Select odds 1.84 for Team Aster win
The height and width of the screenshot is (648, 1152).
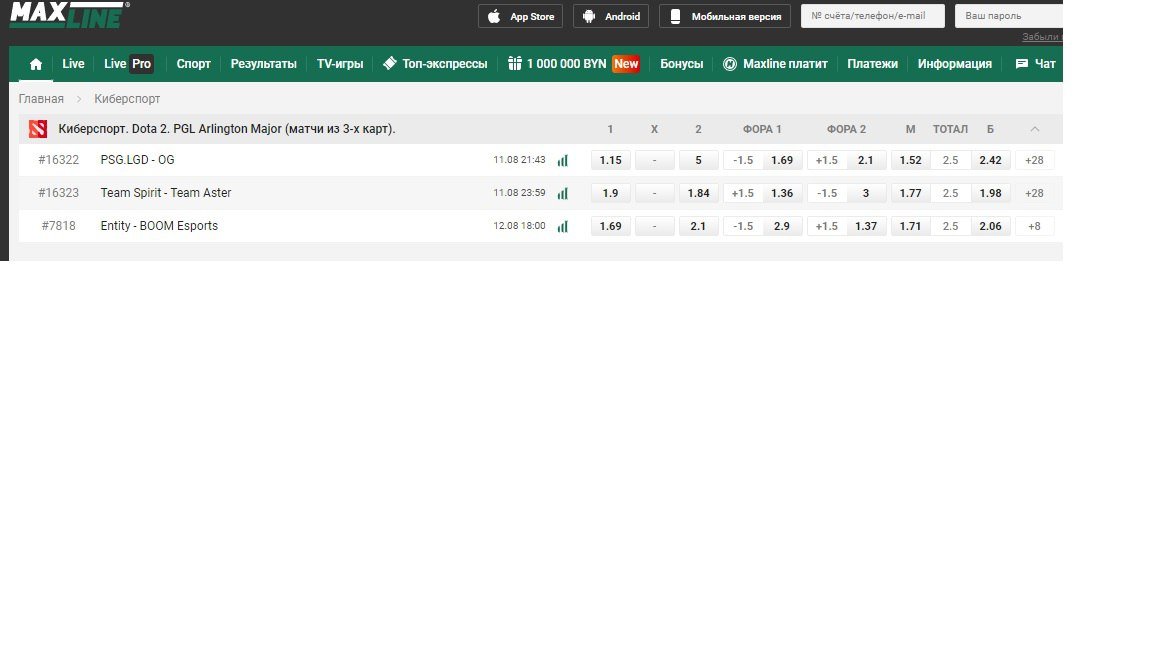pyautogui.click(x=698, y=193)
